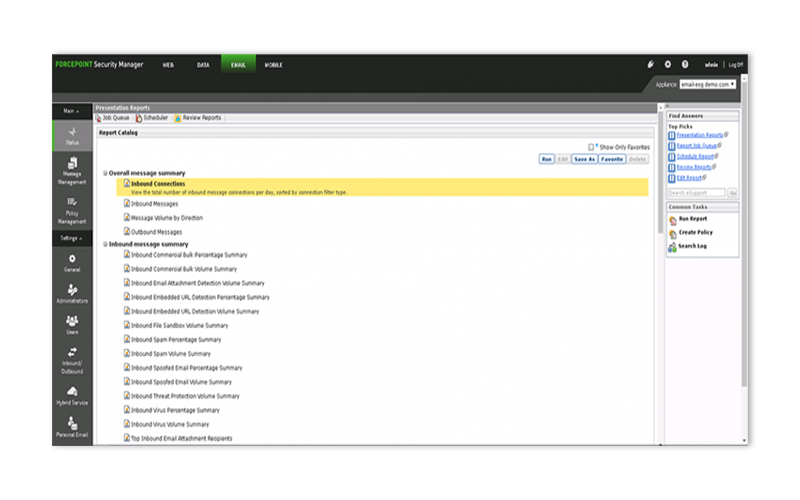Image resolution: width=800 pixels, height=500 pixels.
Task: Switch to the DATA tab
Action: pyautogui.click(x=204, y=65)
